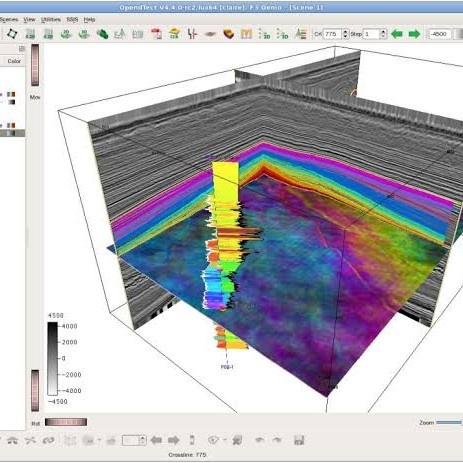Viewport: 463px width, 463px height.
Task: Click the well name label below the well track
Action: coord(227,367)
